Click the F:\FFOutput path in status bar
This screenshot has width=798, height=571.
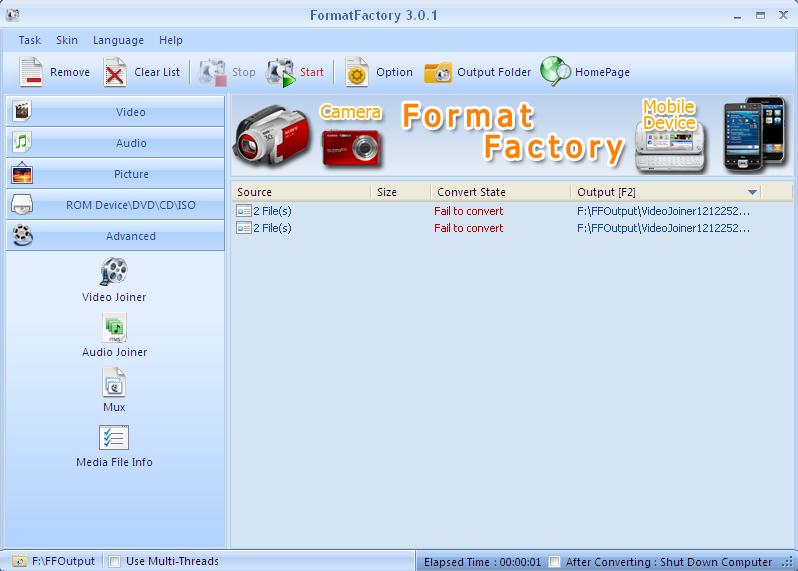(63, 561)
